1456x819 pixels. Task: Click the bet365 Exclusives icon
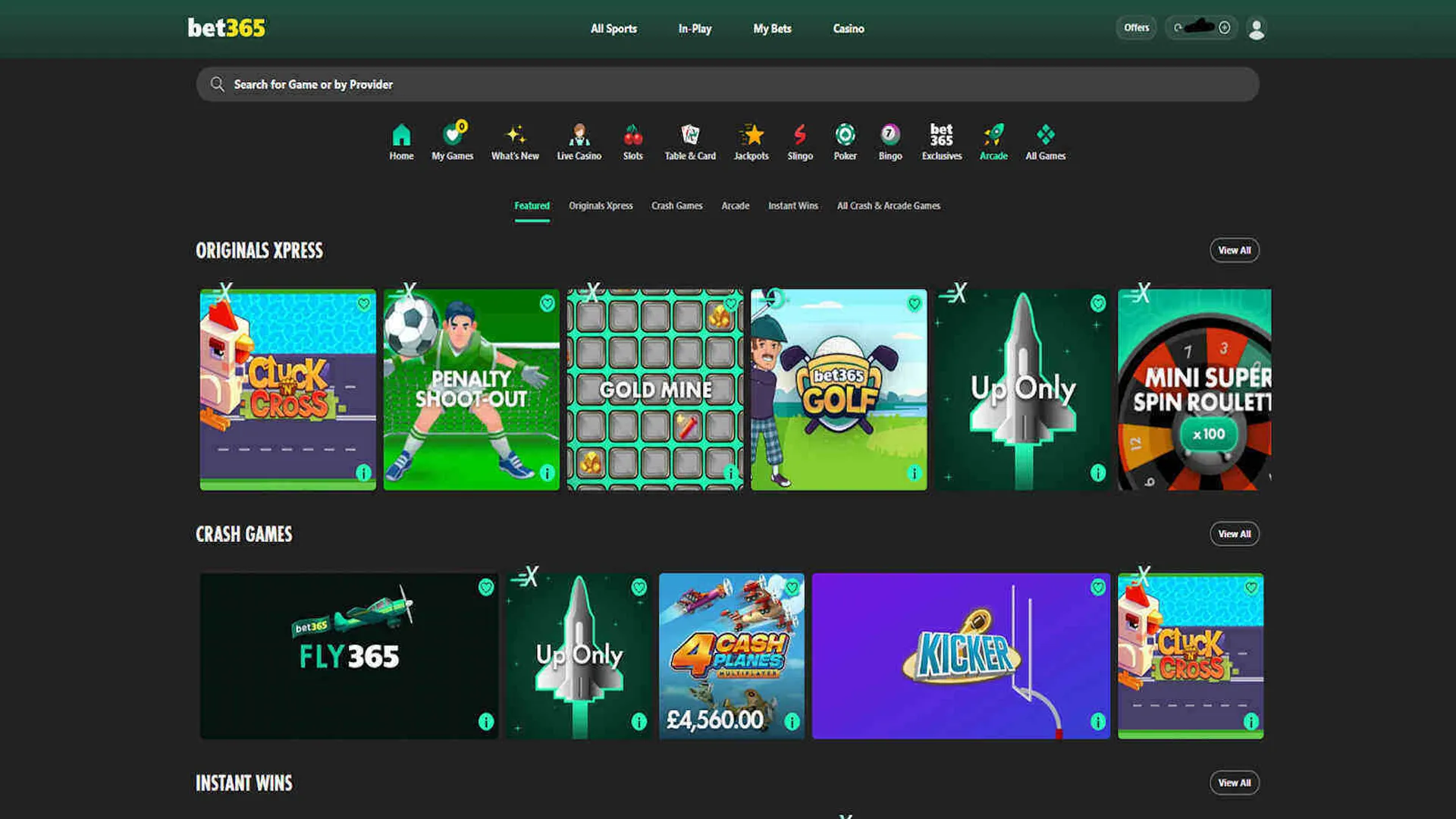click(x=941, y=136)
